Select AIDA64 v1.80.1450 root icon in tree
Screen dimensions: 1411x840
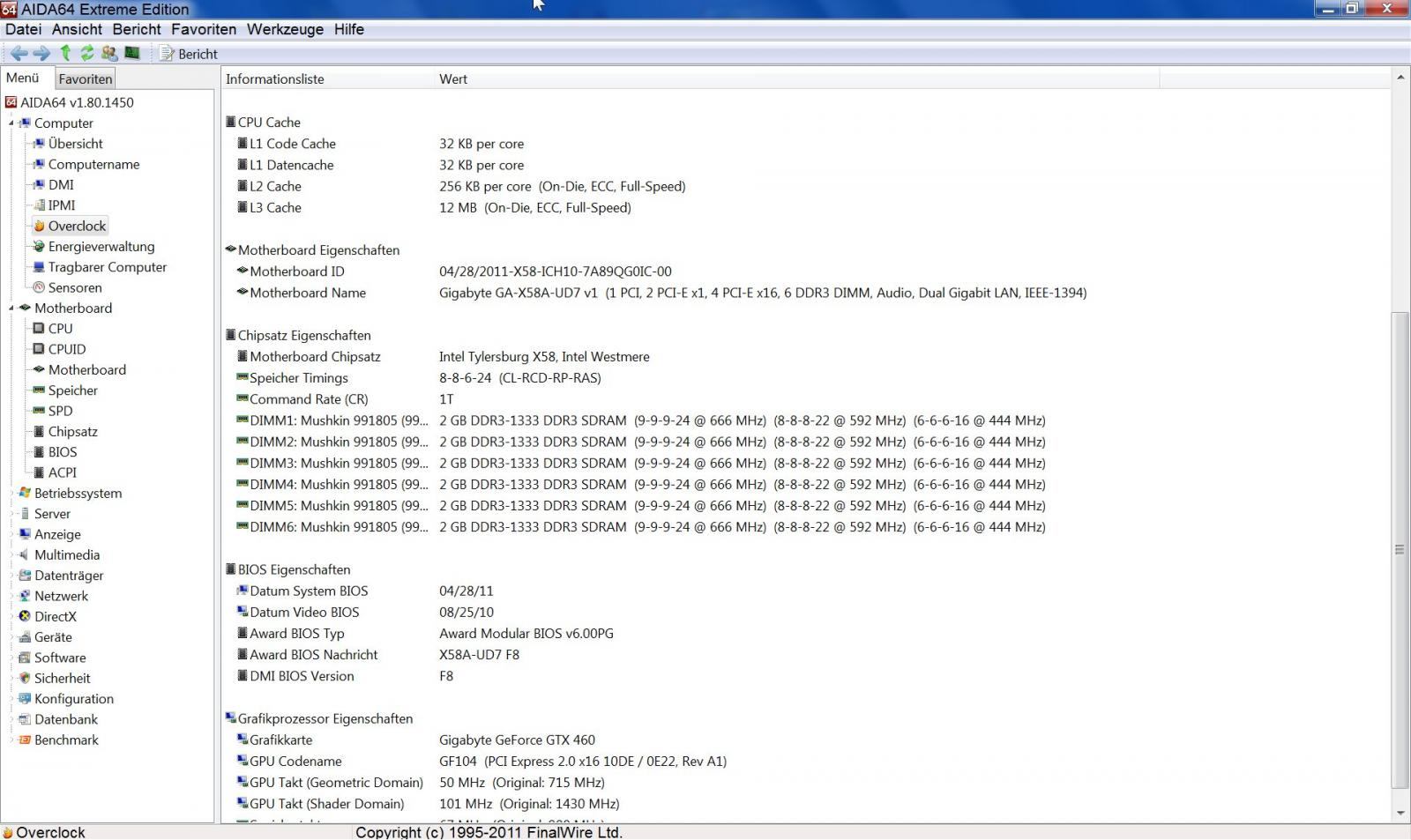pyautogui.click(x=11, y=102)
